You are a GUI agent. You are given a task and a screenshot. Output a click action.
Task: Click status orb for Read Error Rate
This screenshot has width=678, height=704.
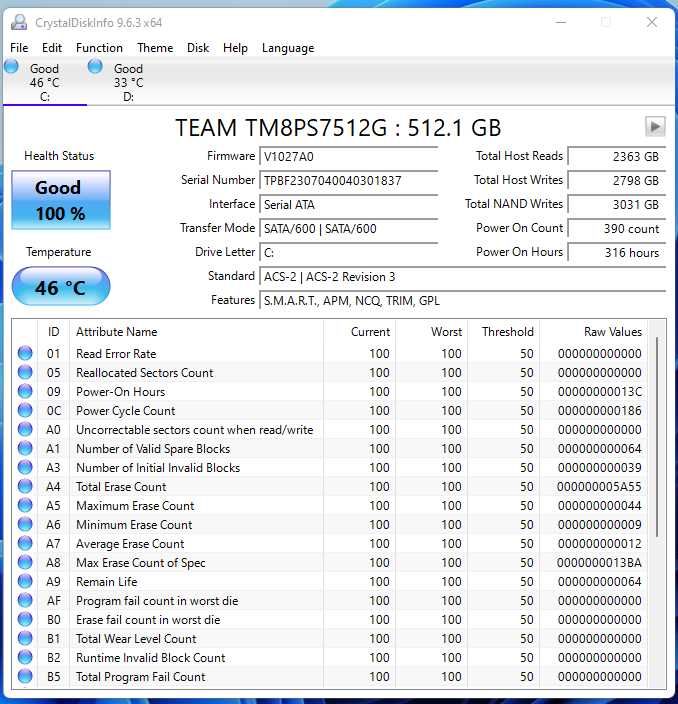point(25,353)
